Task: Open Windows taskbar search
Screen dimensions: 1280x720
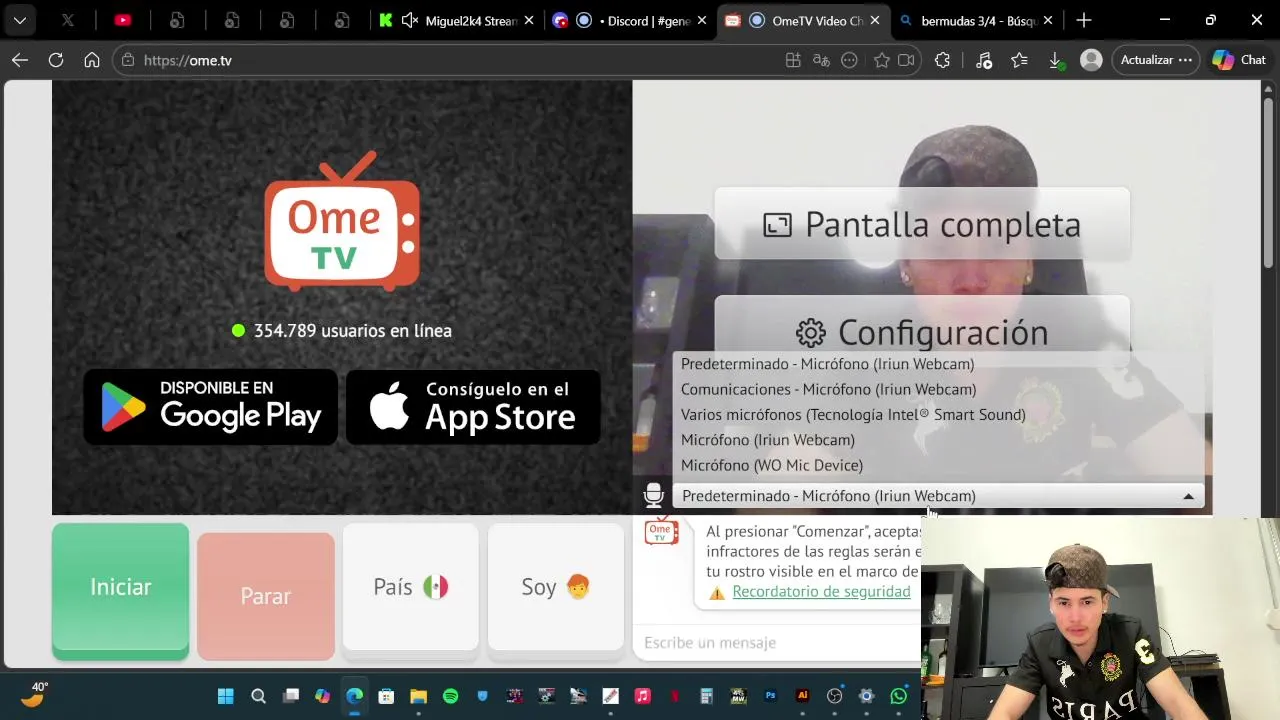Action: tap(258, 696)
